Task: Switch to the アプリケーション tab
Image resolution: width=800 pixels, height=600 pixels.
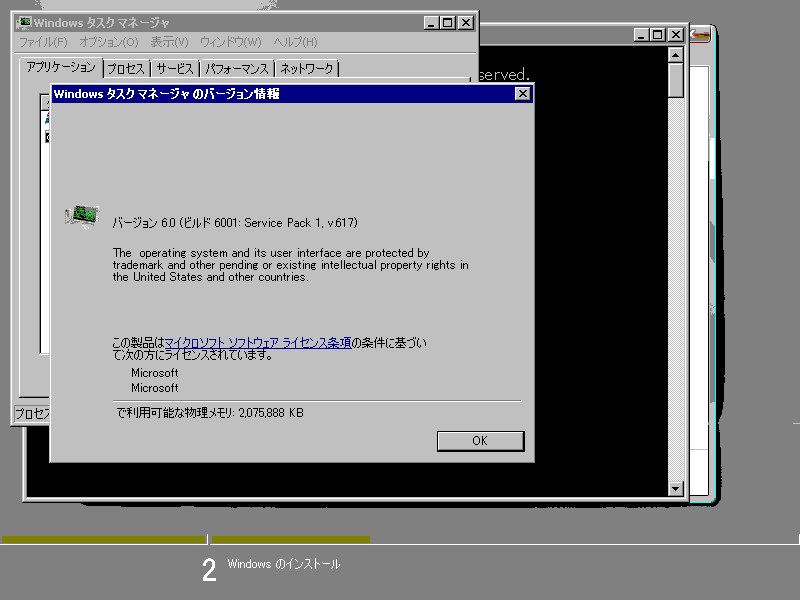Action: click(x=61, y=67)
